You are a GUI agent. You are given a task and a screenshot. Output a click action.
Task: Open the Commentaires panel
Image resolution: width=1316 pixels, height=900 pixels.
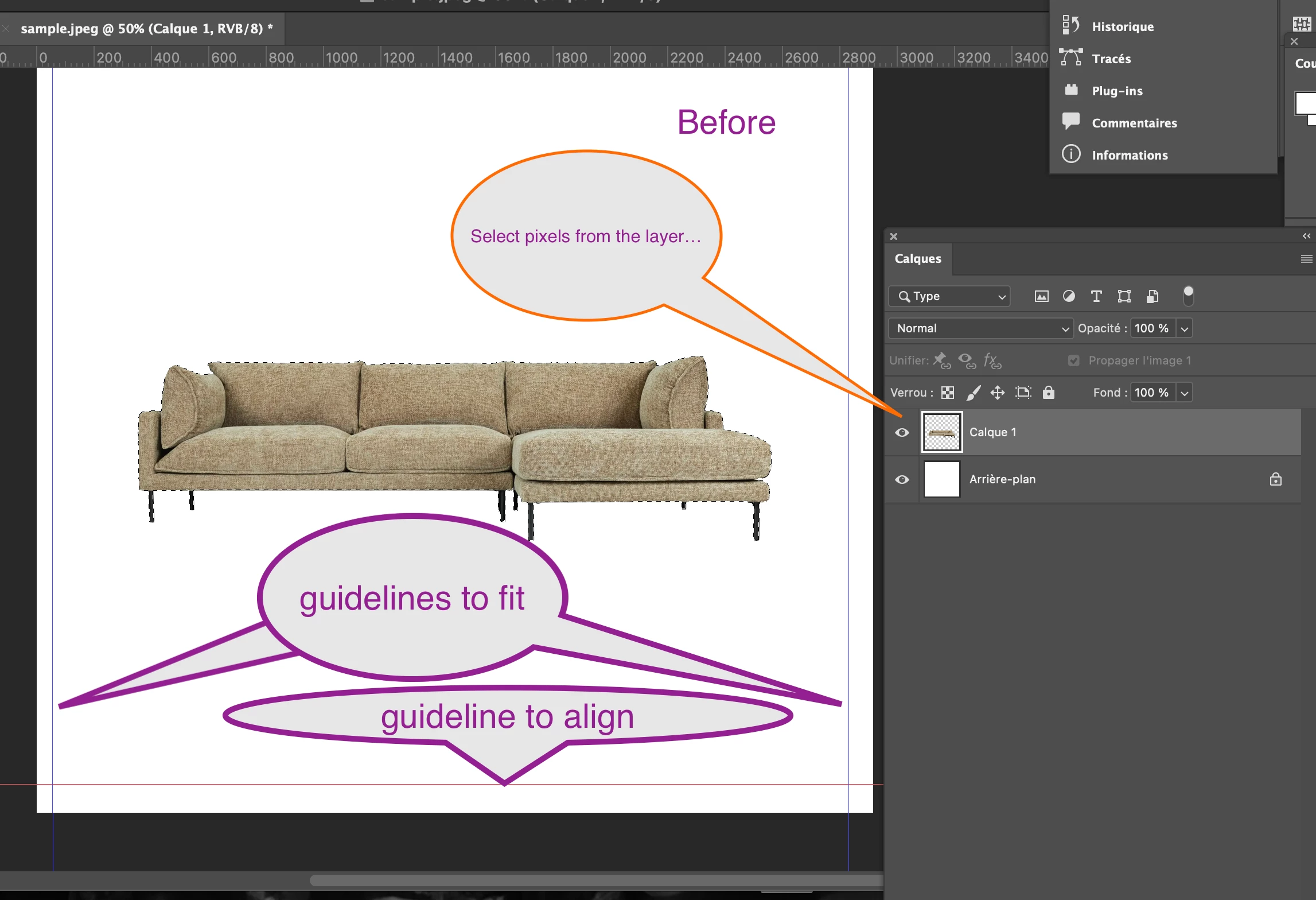pyautogui.click(x=1134, y=123)
